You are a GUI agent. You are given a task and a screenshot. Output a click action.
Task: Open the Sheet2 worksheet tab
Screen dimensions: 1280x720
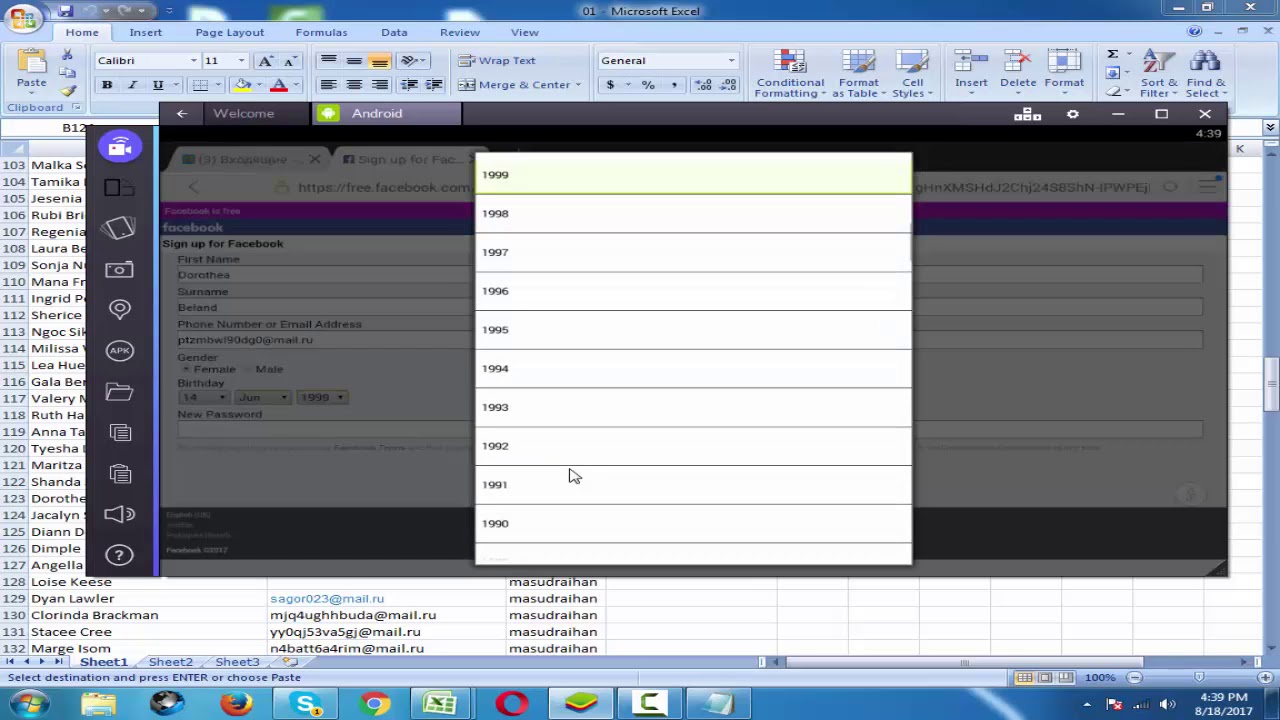coord(171,662)
